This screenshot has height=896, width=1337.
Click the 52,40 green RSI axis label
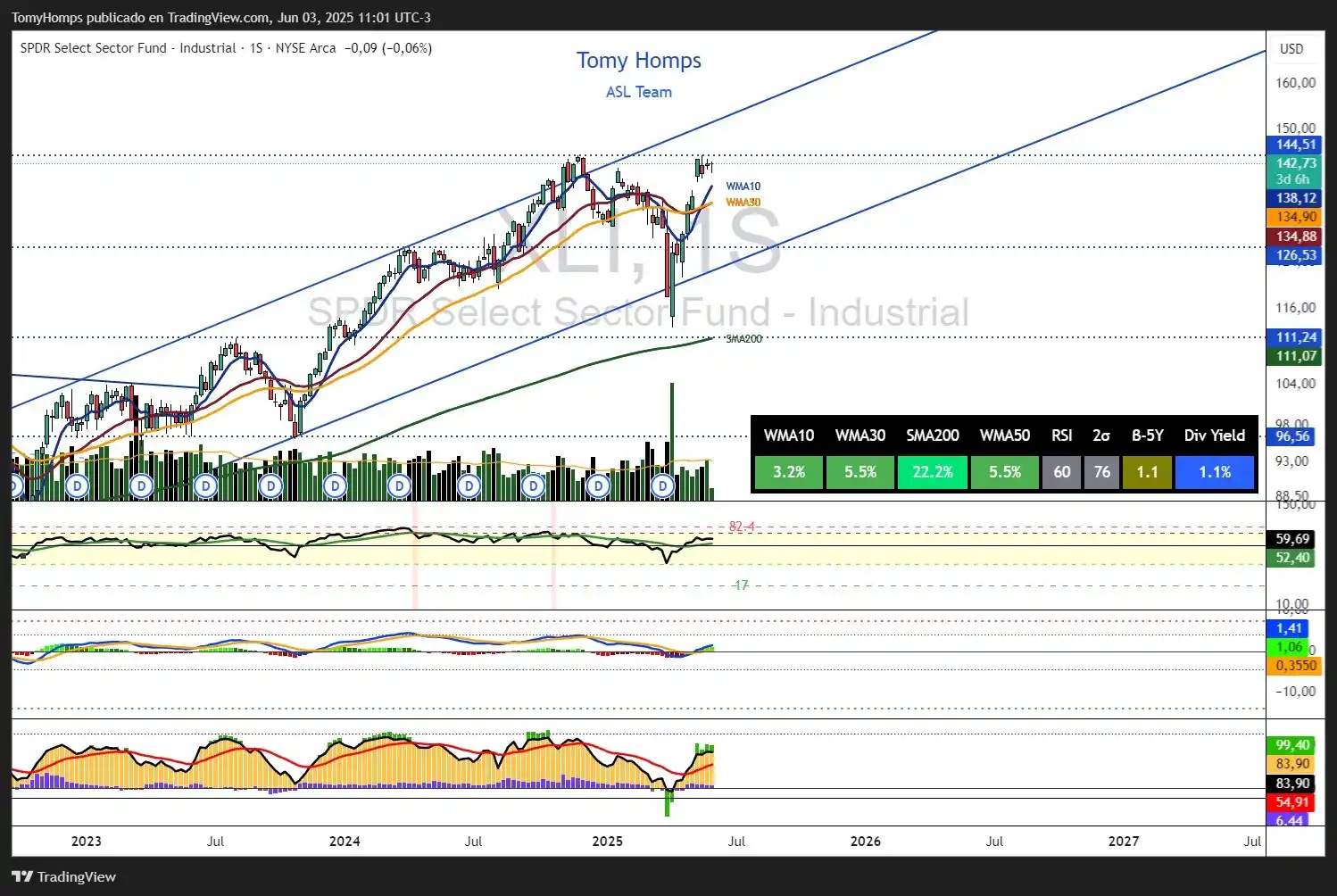coord(1292,558)
